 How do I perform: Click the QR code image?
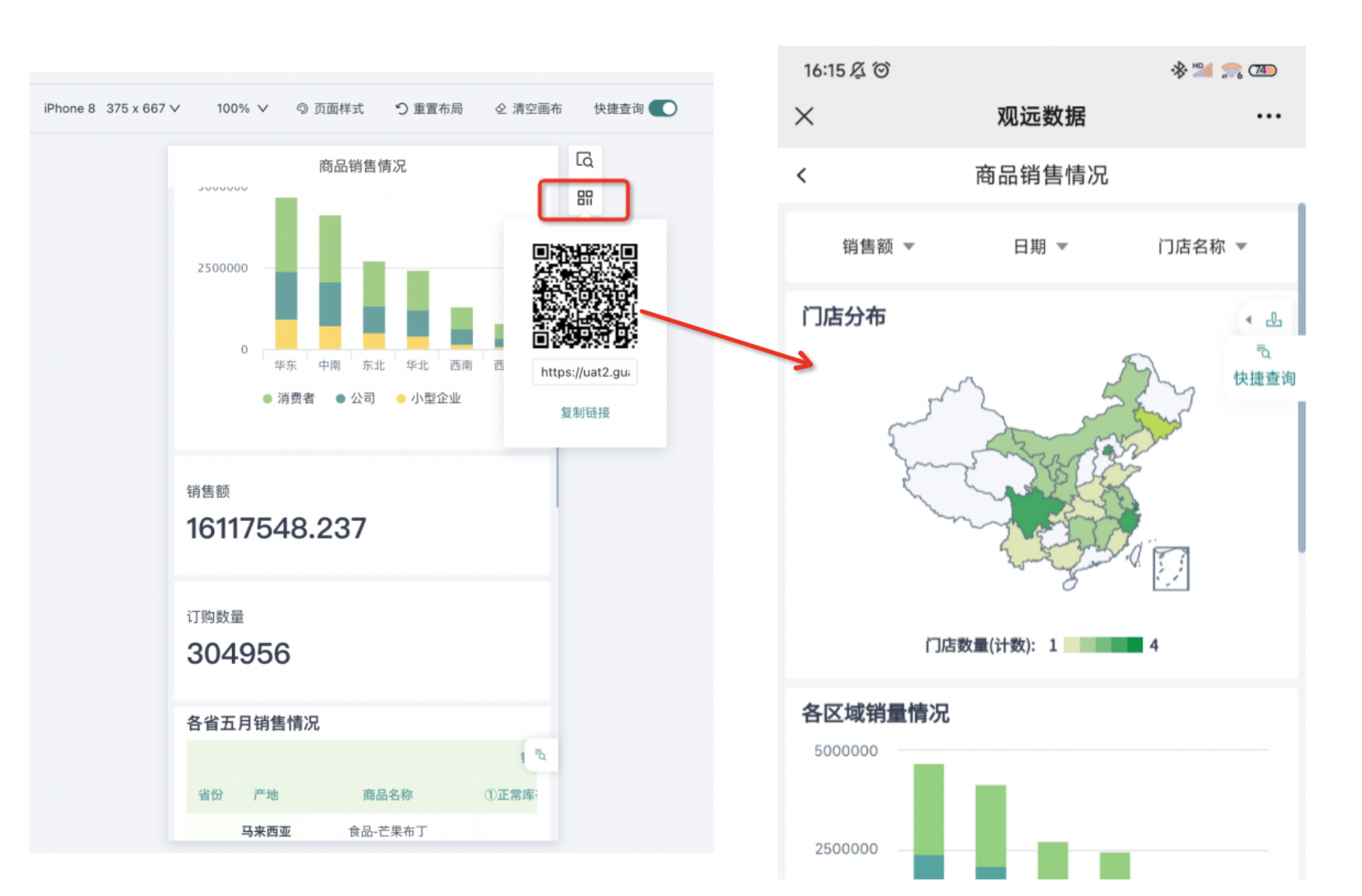tap(585, 295)
